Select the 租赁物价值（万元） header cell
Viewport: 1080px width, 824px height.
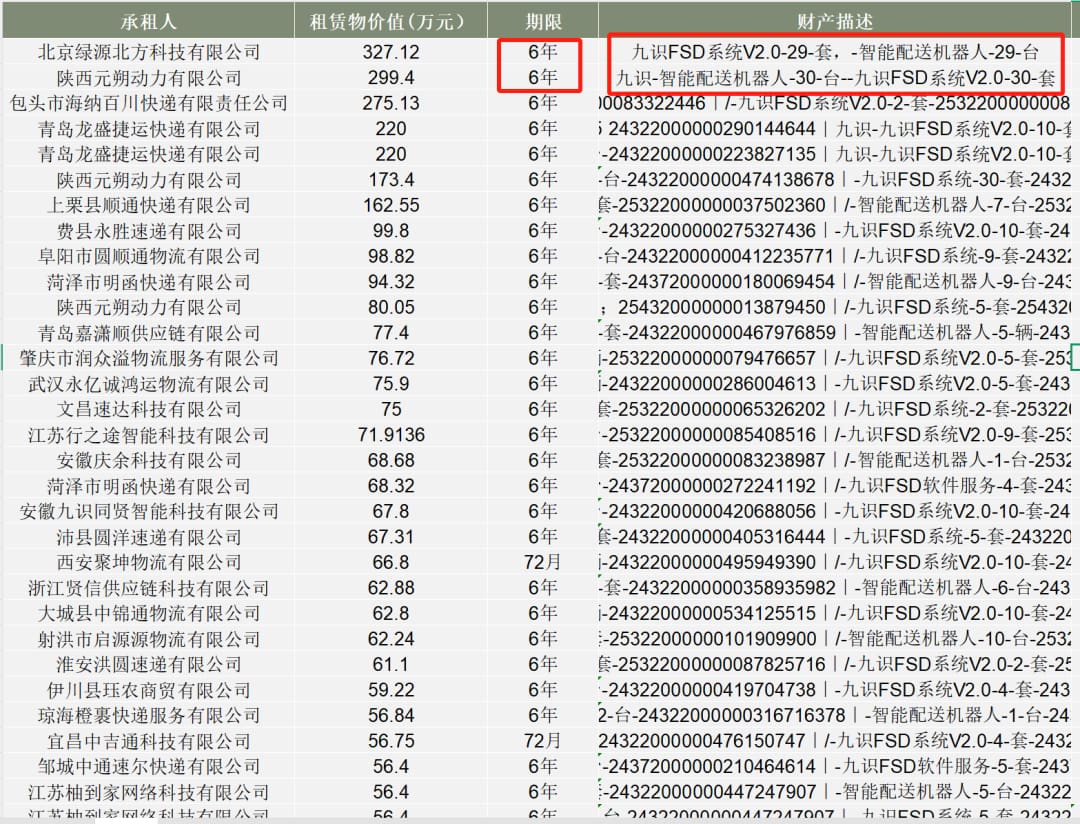click(x=391, y=21)
